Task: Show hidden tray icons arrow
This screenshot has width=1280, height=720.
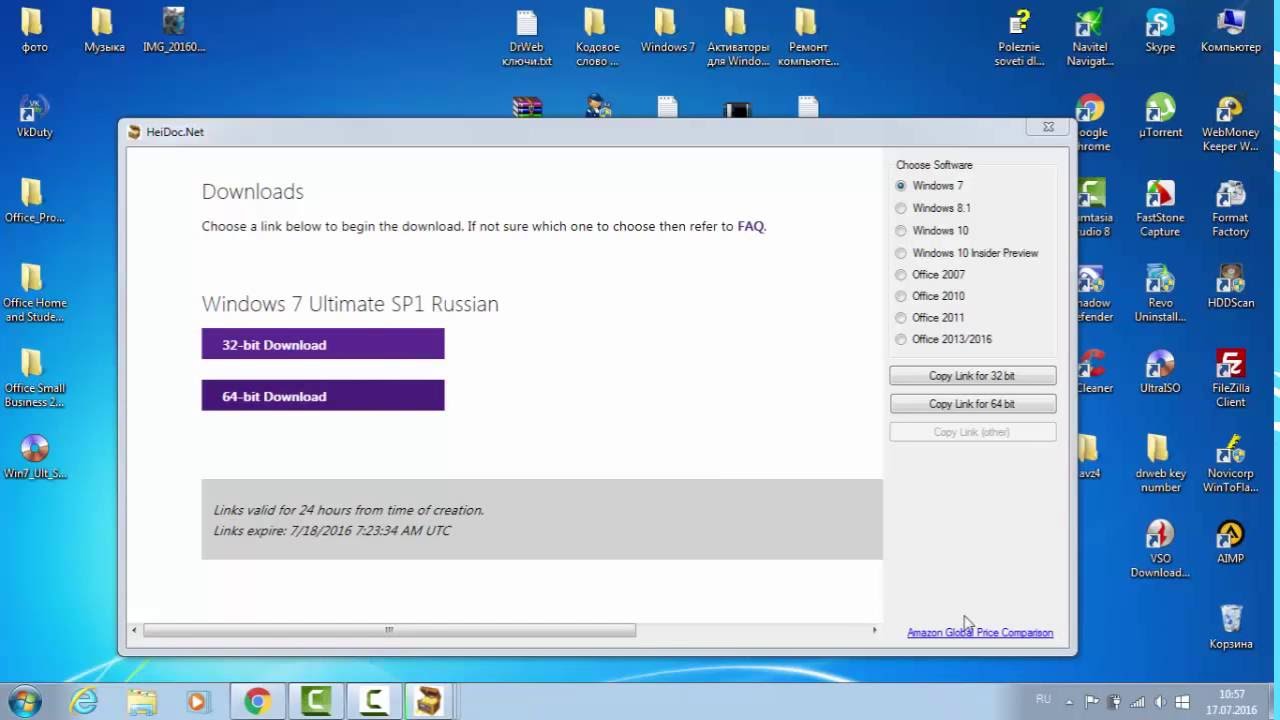Action: point(1071,702)
